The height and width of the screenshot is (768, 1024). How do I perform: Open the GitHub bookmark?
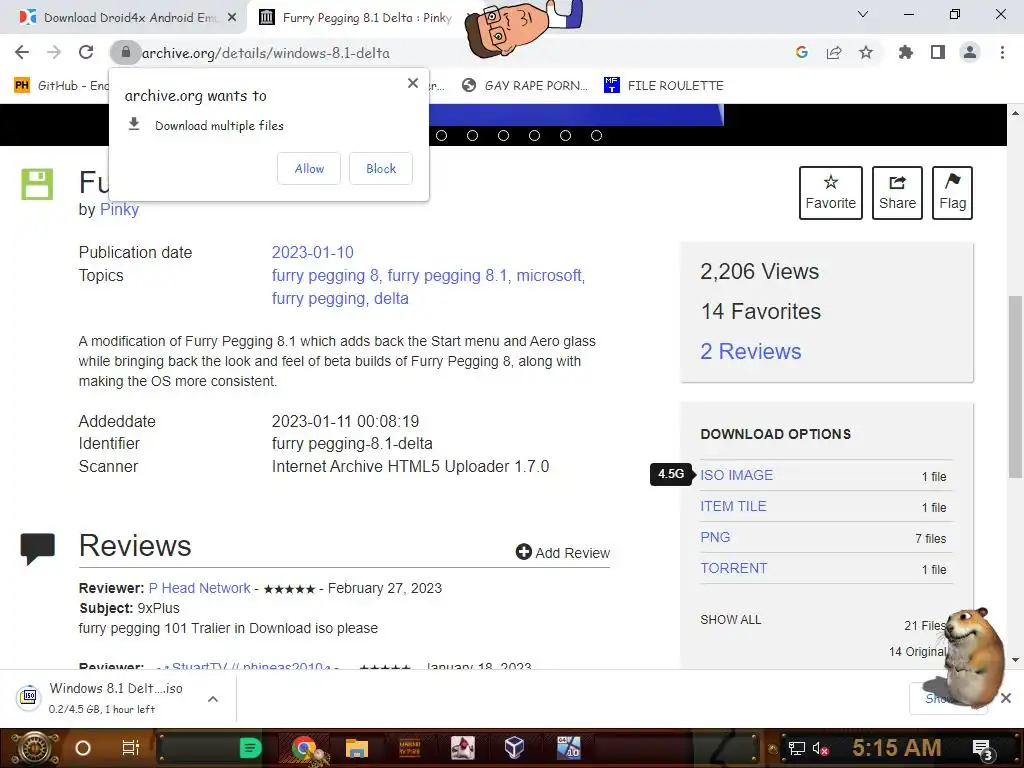(x=62, y=86)
